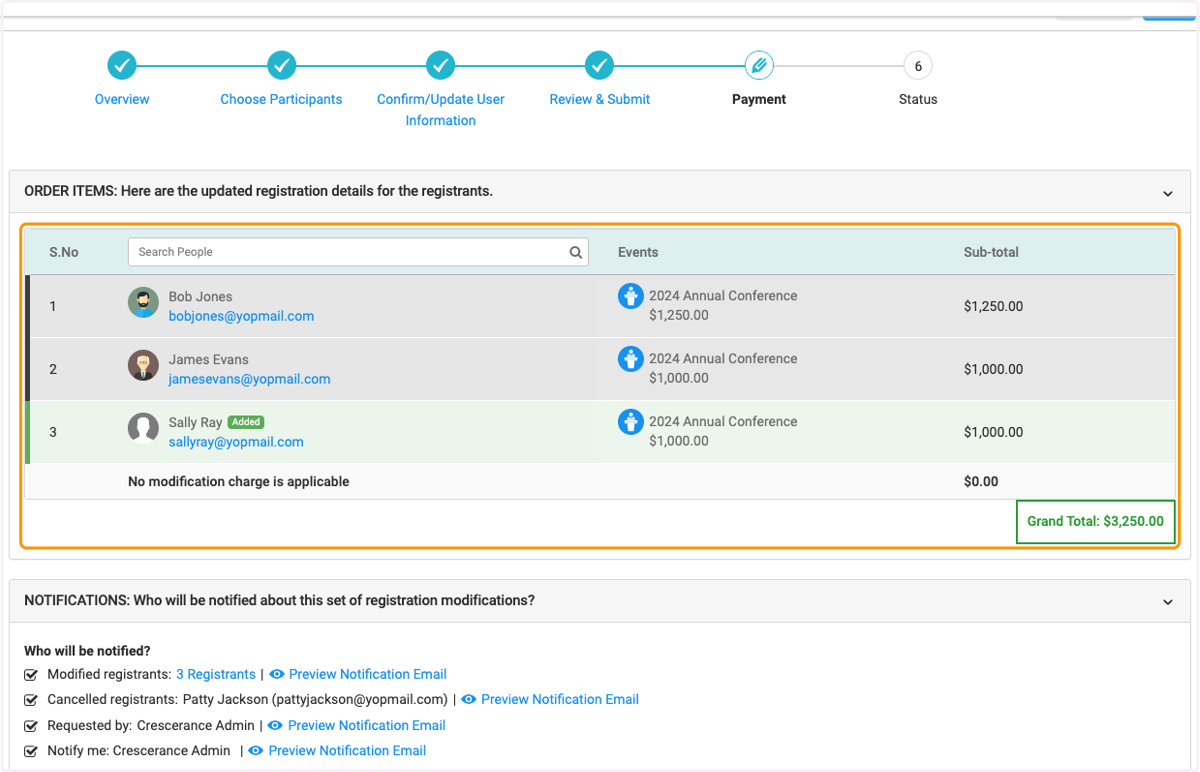Preview Notification Email for Cancelled registrants
1200x772 pixels.
coord(560,700)
